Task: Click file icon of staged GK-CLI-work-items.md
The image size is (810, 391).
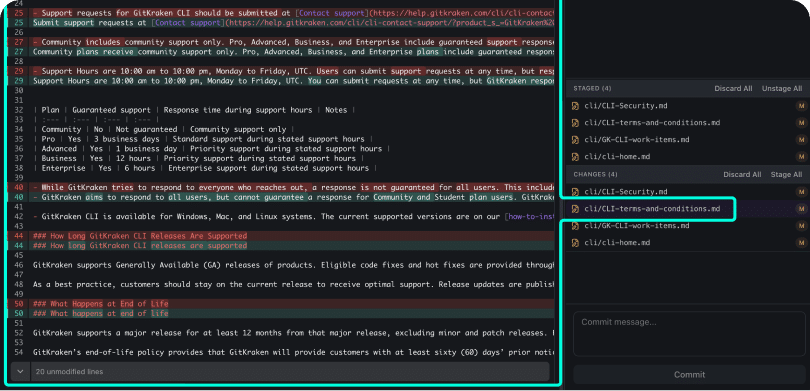Action: 574,140
